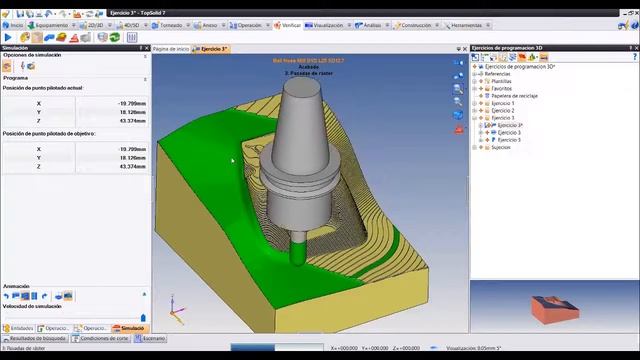Select Papelera de reciclaje tree item
The height and width of the screenshot is (360, 640).
[x=514, y=96]
